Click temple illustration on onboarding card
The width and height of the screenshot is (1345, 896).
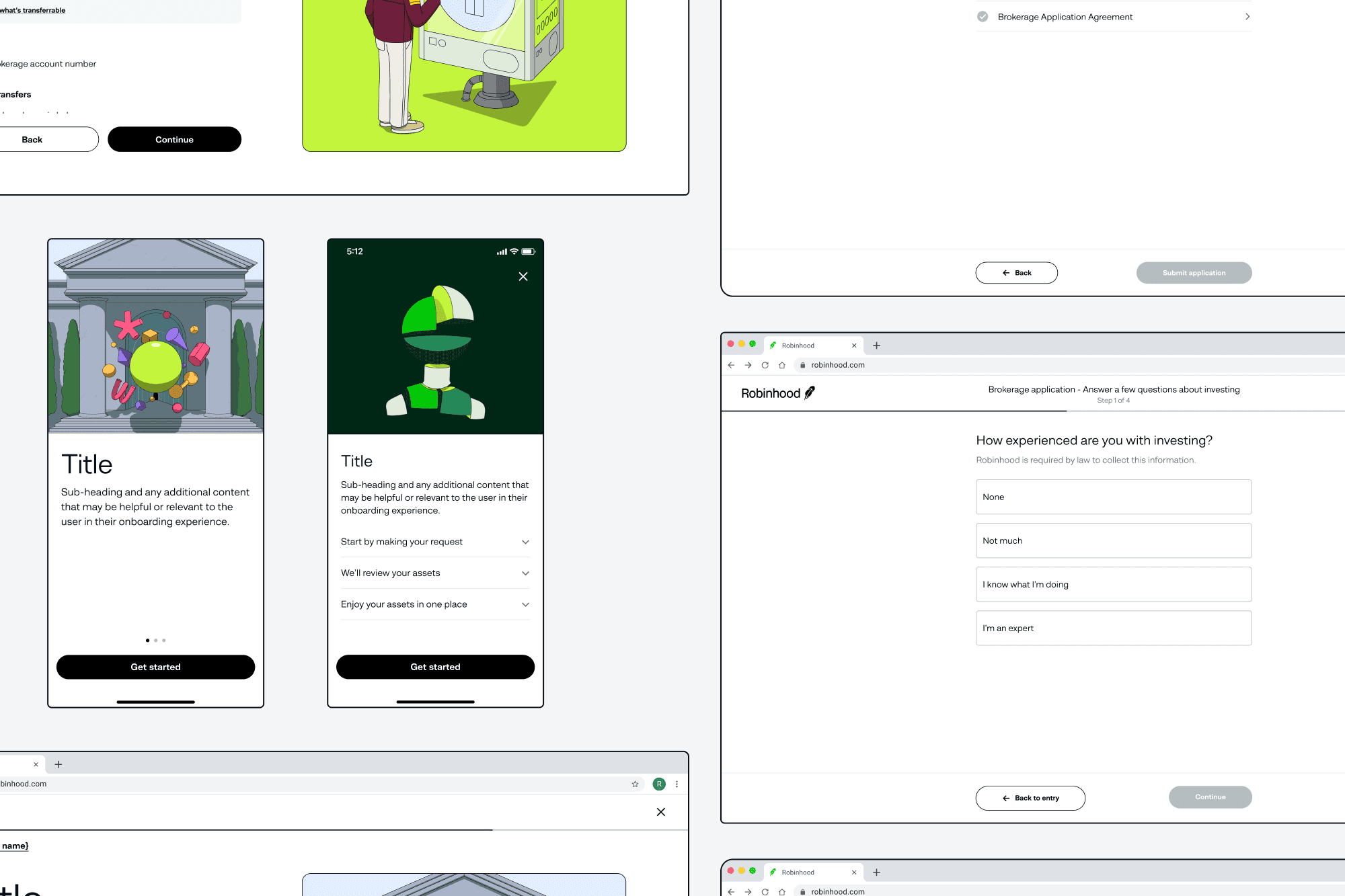coord(155,336)
